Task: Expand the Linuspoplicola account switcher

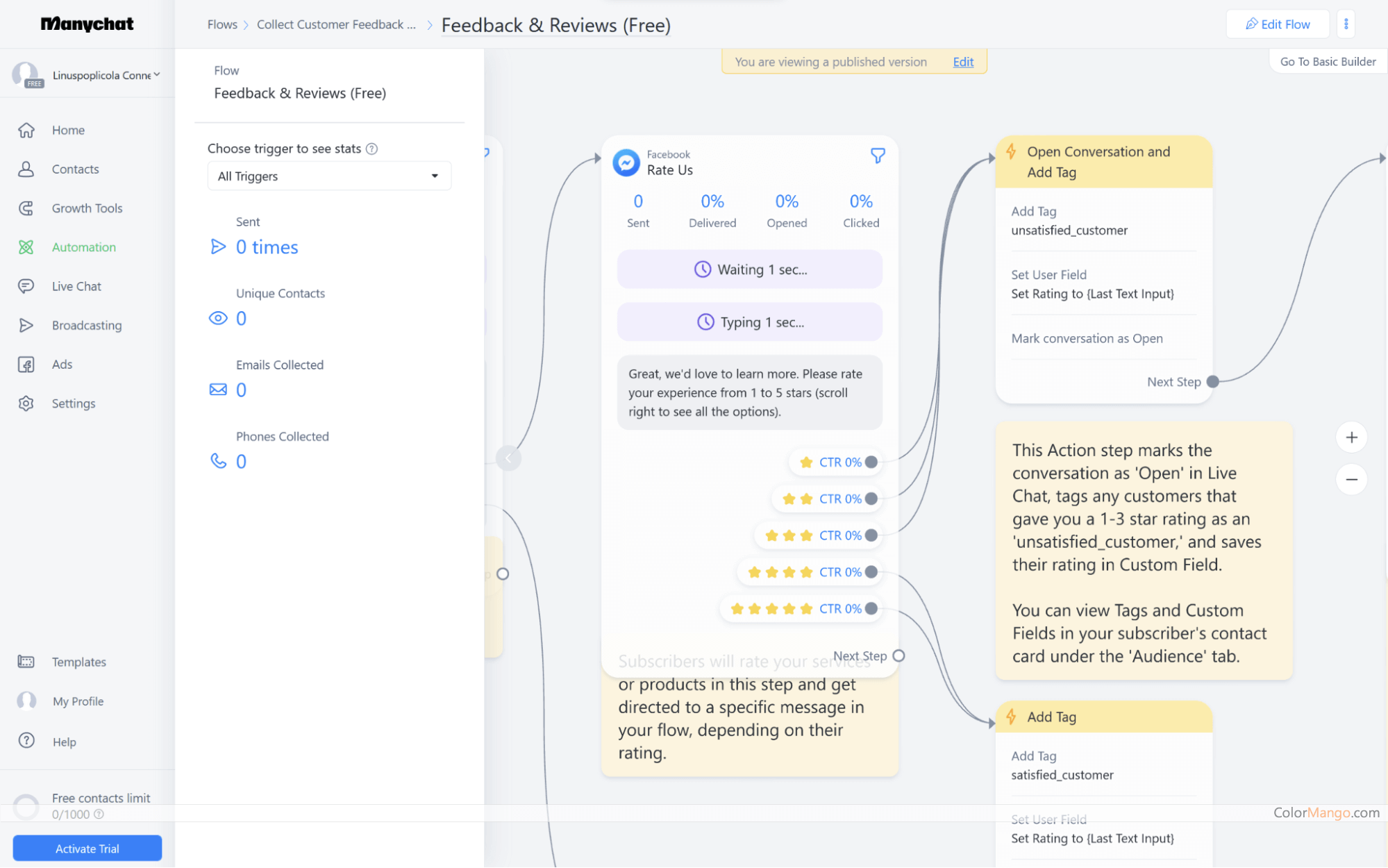Action: [106, 75]
